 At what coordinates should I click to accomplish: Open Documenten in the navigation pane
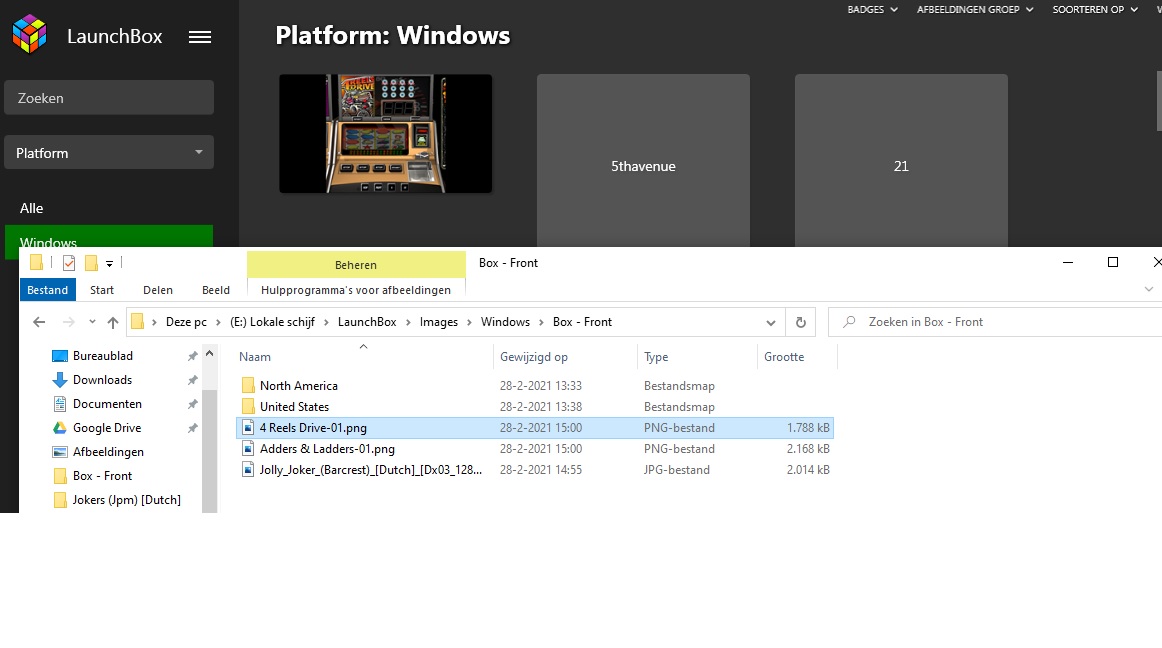[x=107, y=404]
